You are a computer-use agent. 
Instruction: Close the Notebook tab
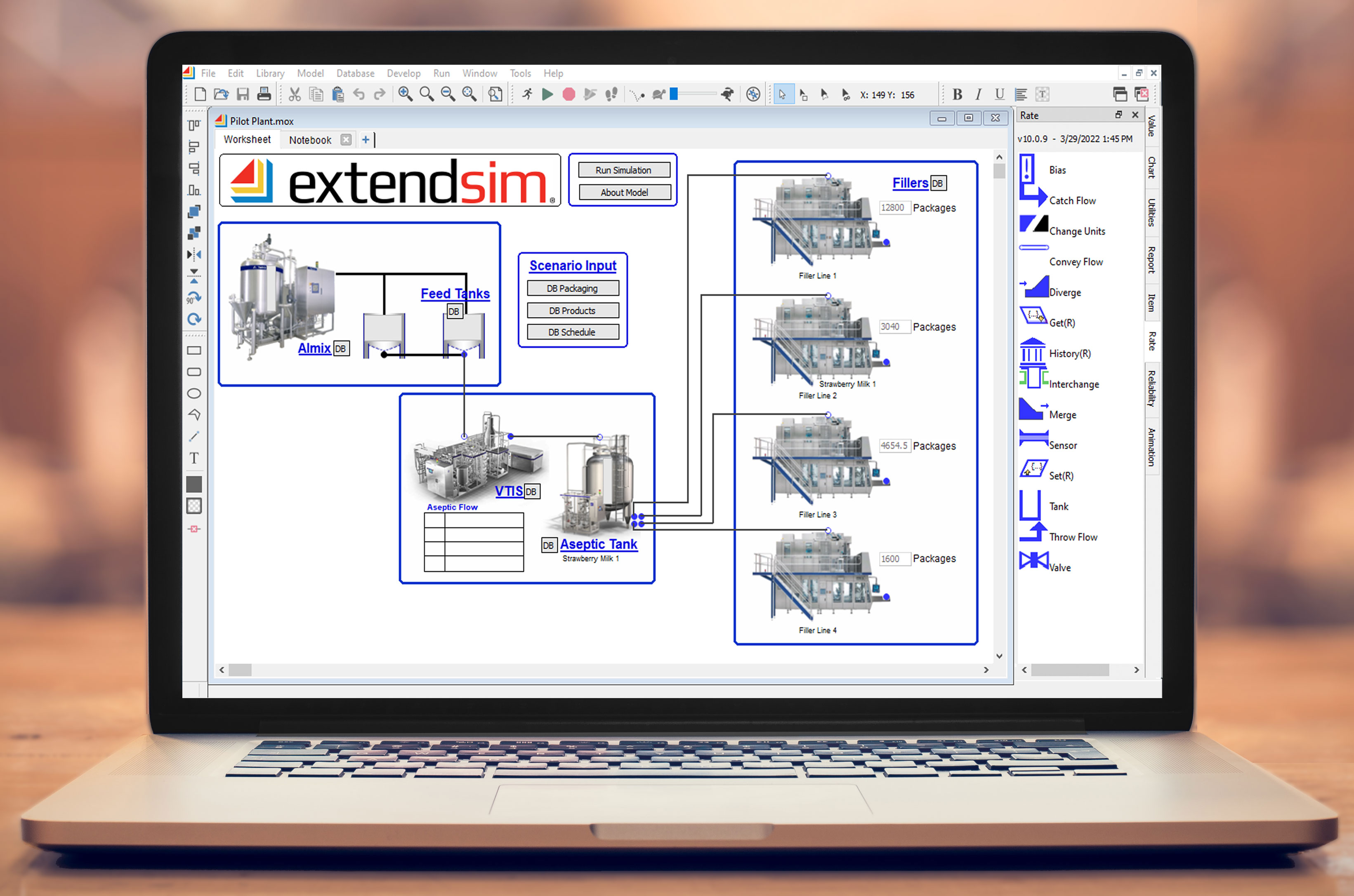346,139
